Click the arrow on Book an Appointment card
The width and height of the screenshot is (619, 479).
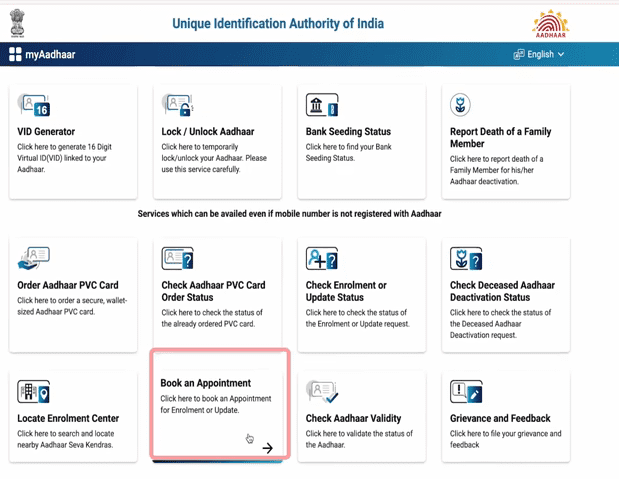point(267,448)
